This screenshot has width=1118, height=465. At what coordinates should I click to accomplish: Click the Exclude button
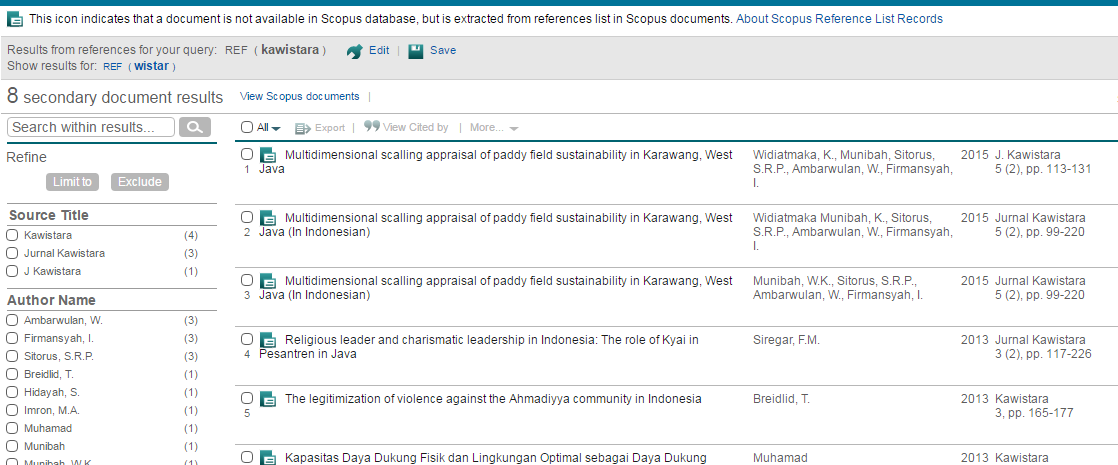(x=140, y=182)
